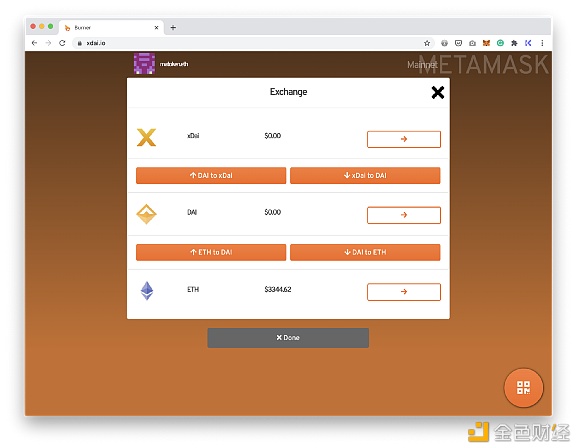
Task: Click the xDai token logo
Action: click(x=146, y=137)
